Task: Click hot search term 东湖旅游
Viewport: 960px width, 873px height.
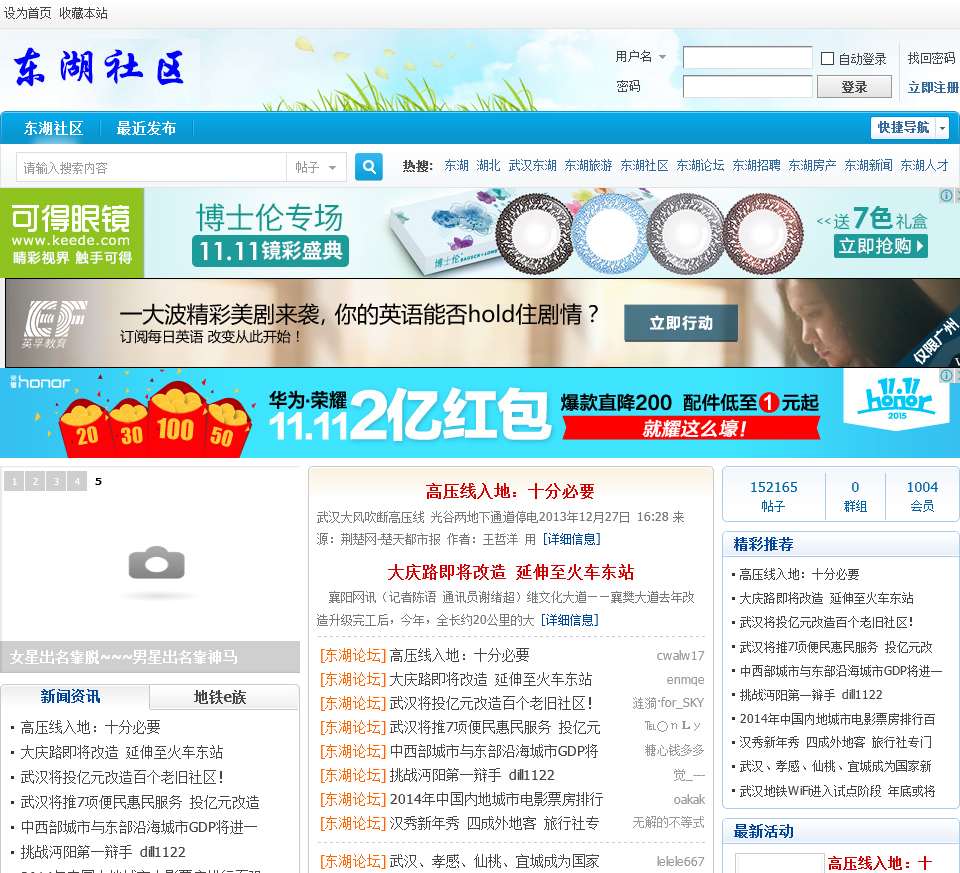Action: point(588,165)
